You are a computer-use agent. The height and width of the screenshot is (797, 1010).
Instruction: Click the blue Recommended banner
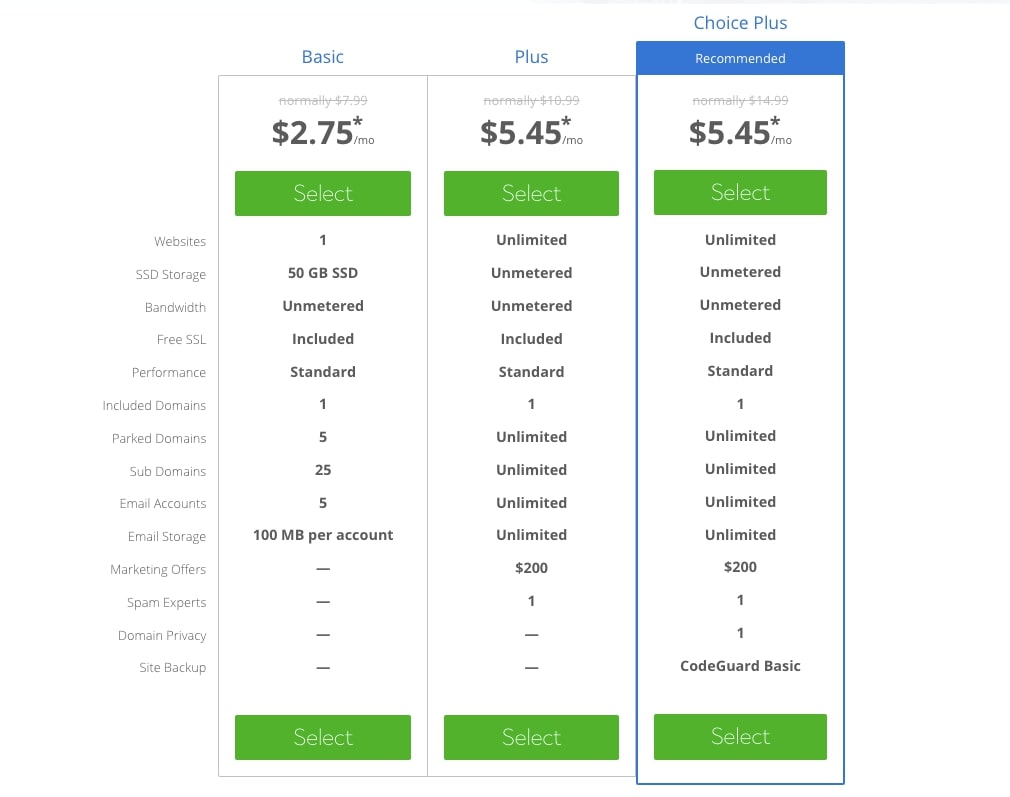(740, 58)
